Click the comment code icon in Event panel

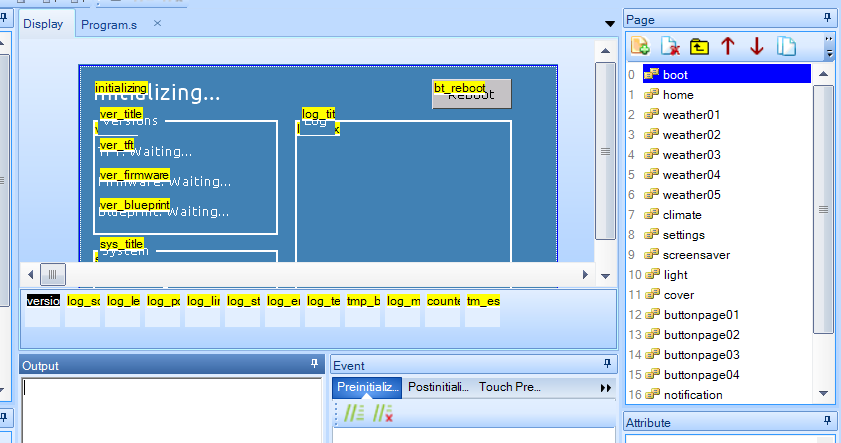[354, 412]
